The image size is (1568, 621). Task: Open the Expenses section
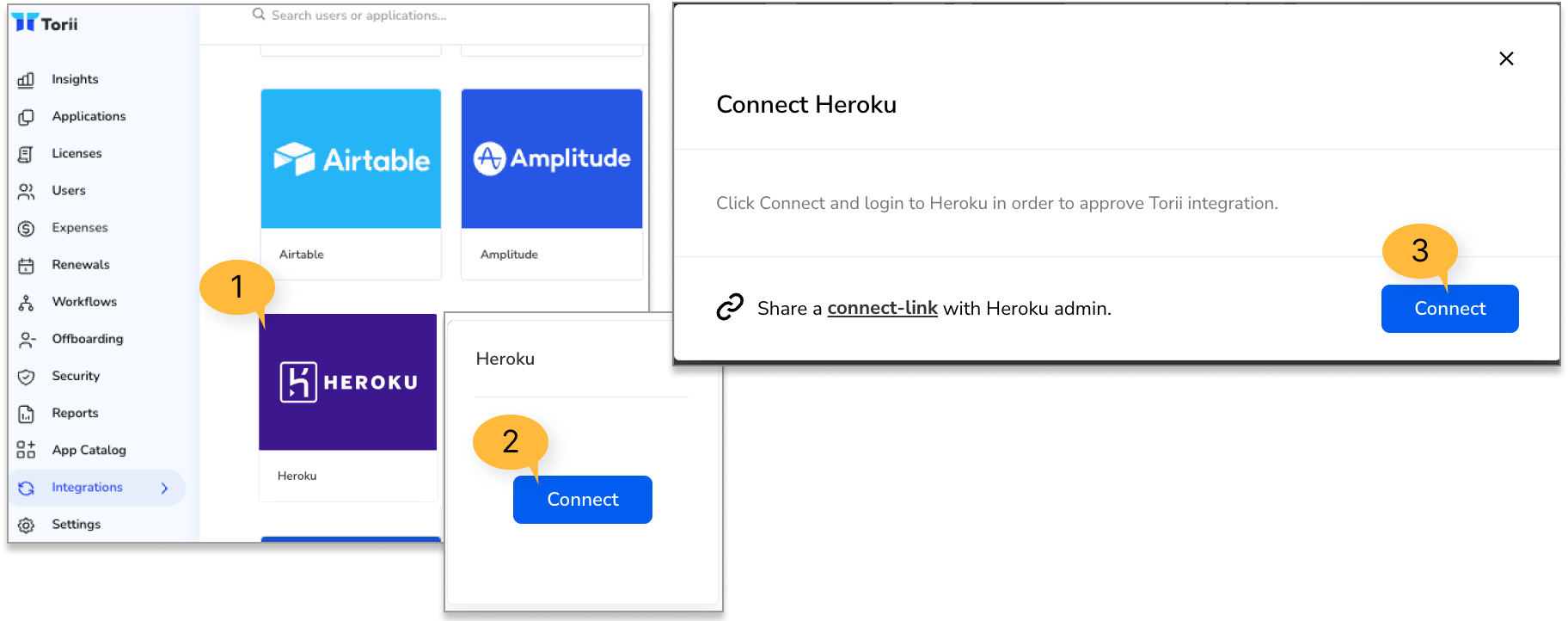(x=80, y=227)
